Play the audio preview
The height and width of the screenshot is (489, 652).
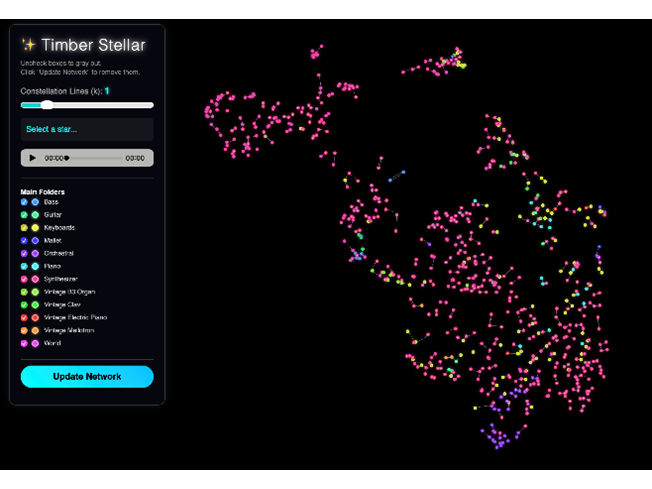[x=33, y=158]
